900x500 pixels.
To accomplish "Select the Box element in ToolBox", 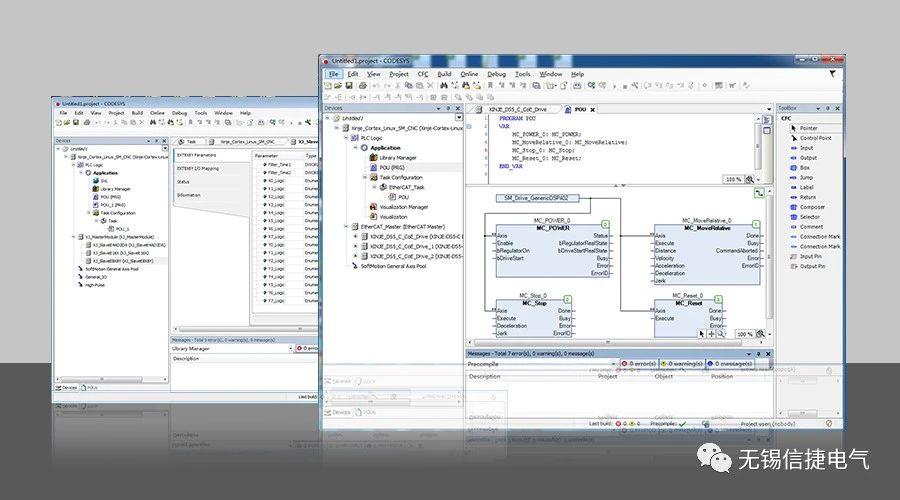I will click(800, 168).
